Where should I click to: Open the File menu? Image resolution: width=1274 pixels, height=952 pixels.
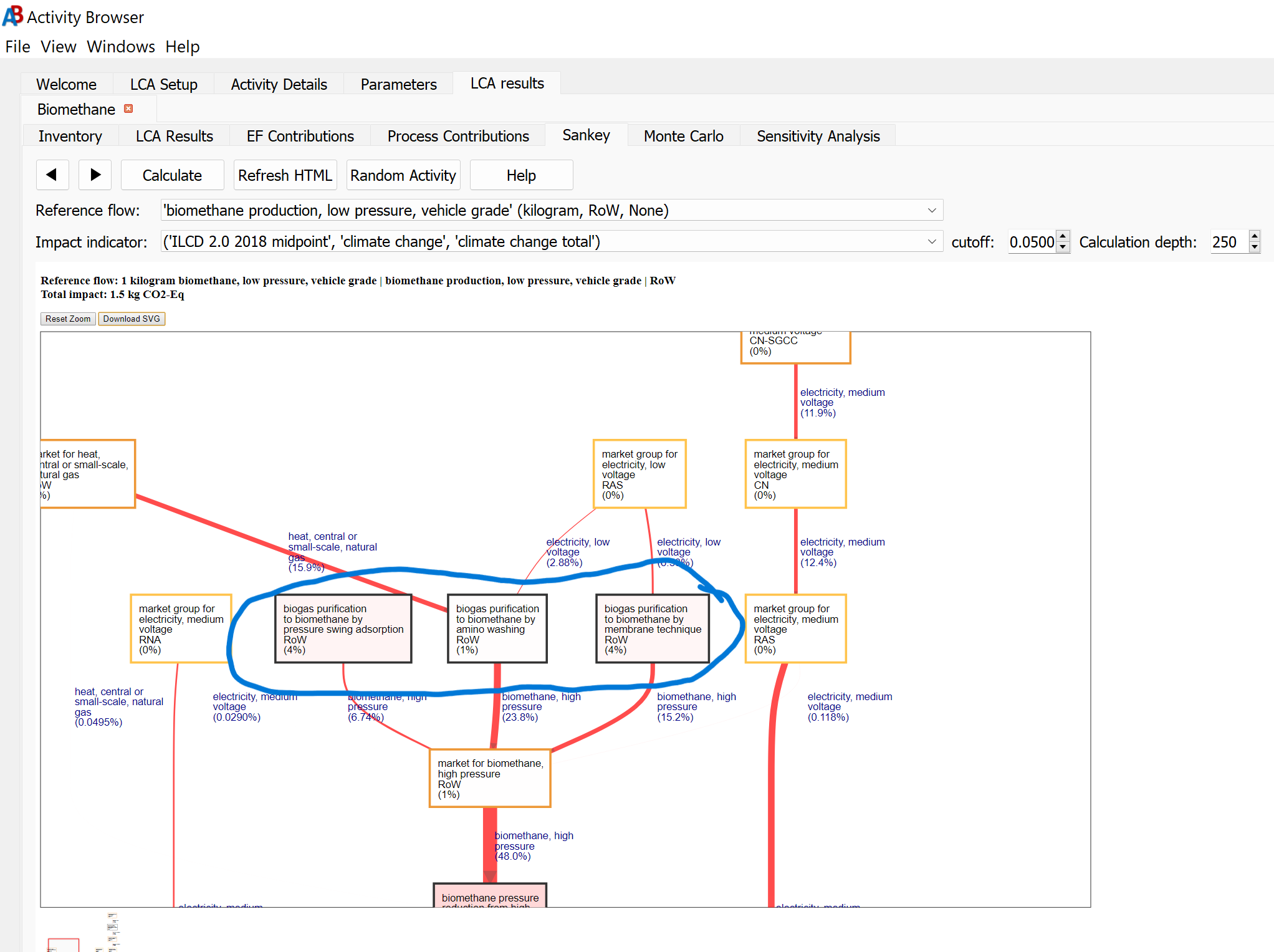(17, 46)
